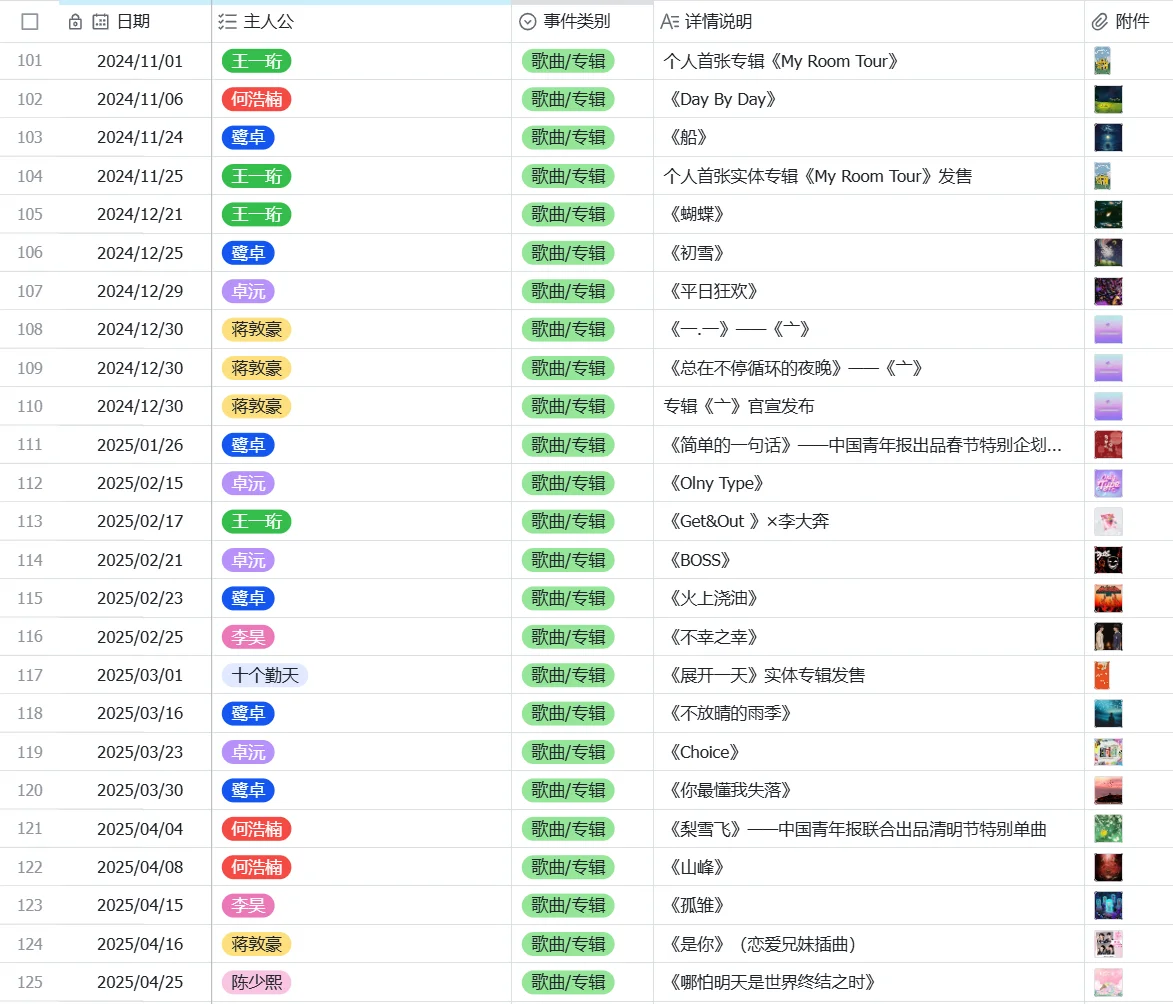The height and width of the screenshot is (1004, 1173).
Task: Open 歌曲/专辑 category dropdown in row 105
Action: pyautogui.click(x=569, y=215)
